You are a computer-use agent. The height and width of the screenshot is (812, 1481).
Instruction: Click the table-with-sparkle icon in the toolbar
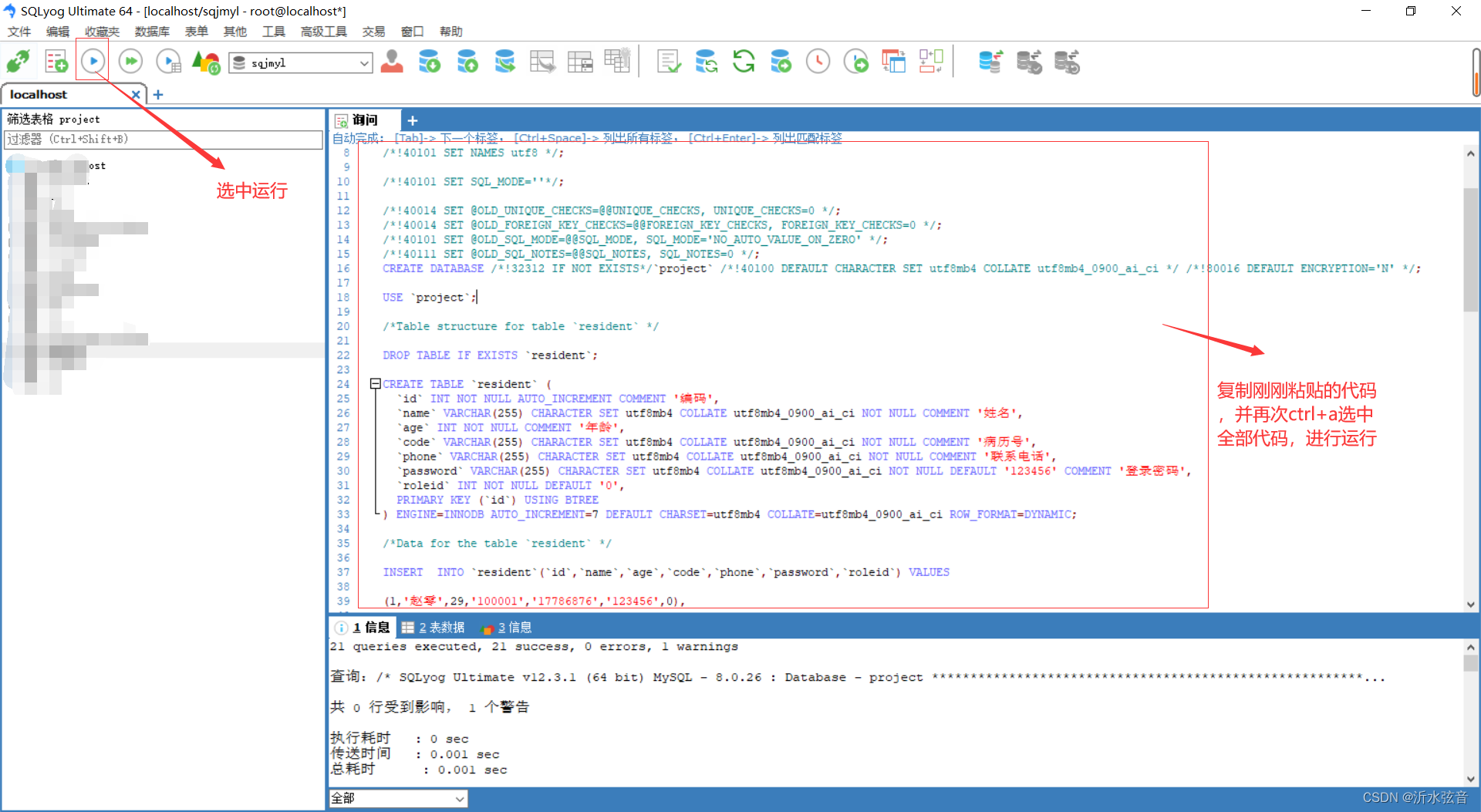tap(617, 61)
